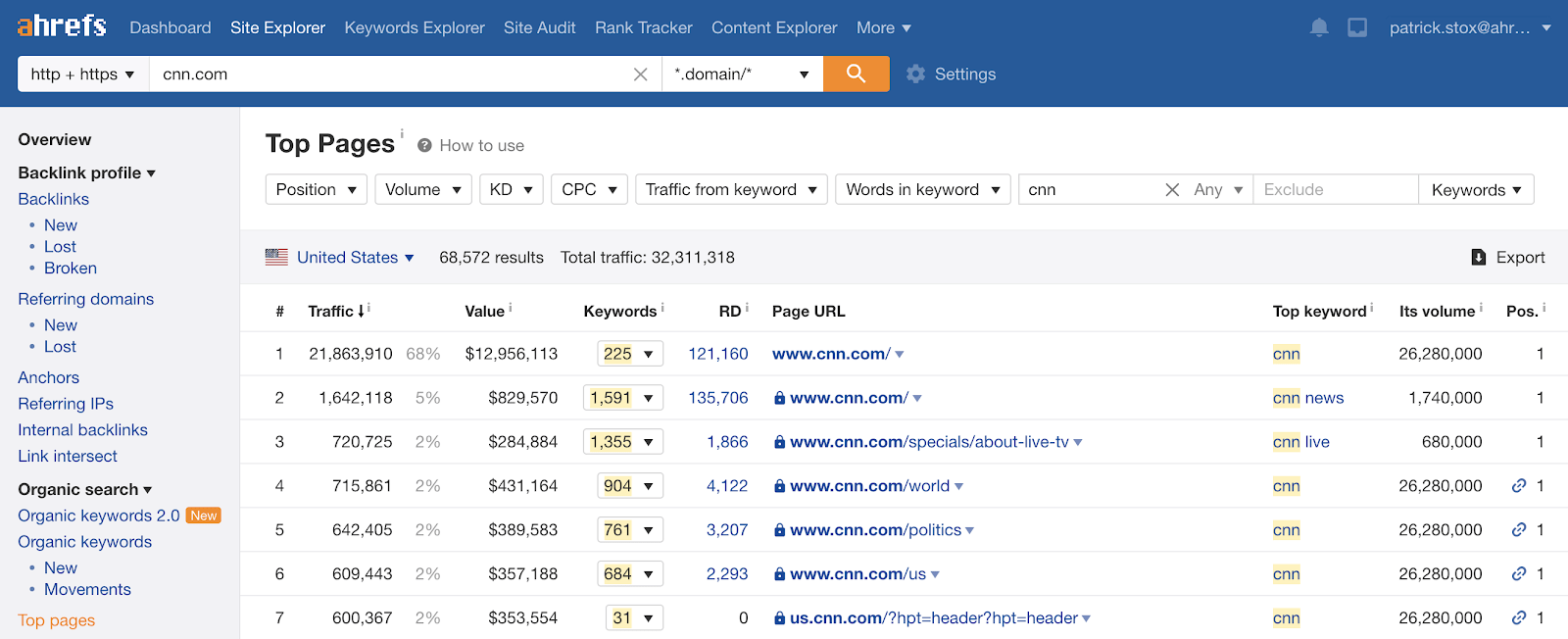This screenshot has width=1568, height=639.
Task: Sort by the Traffic column header
Action: point(330,312)
